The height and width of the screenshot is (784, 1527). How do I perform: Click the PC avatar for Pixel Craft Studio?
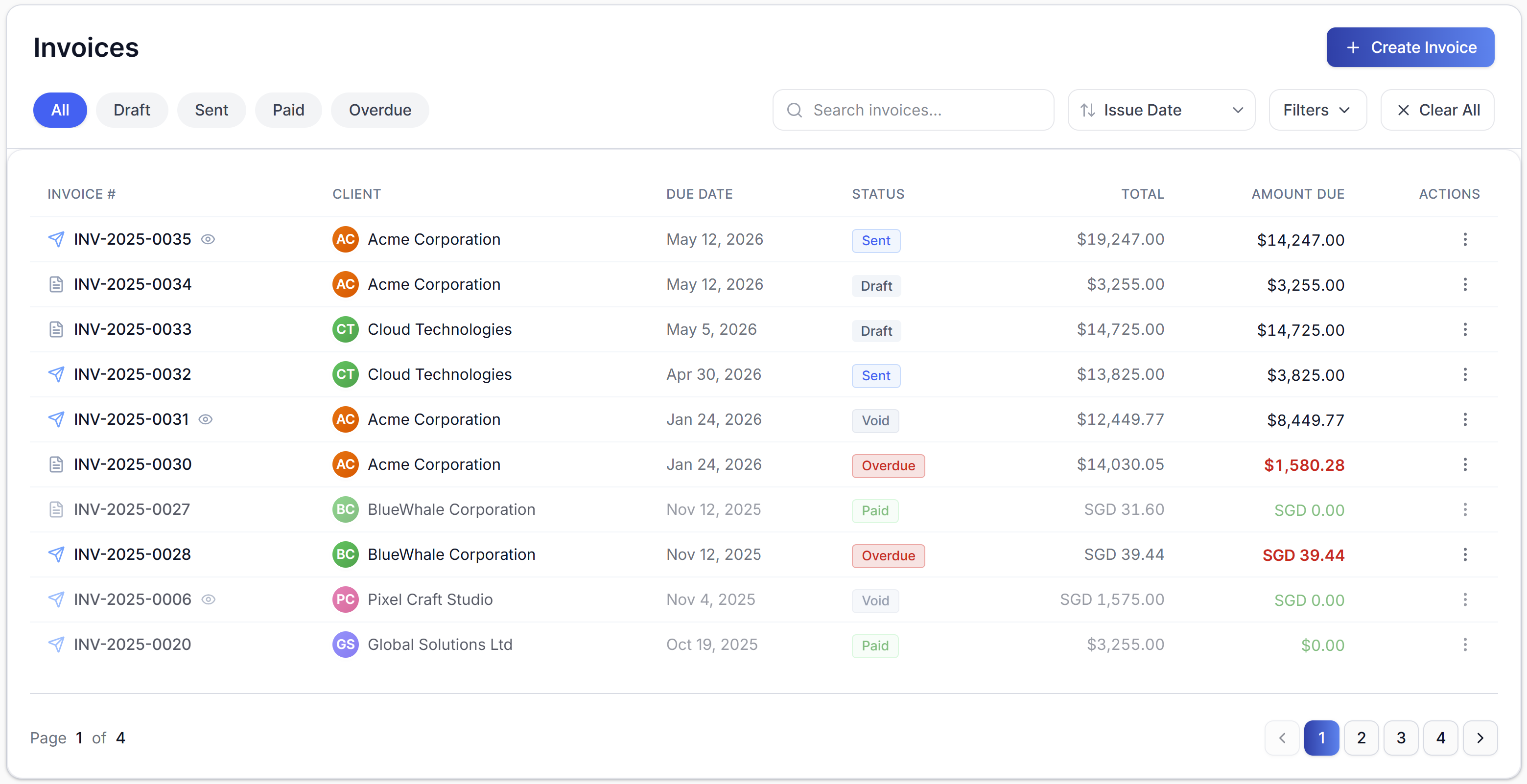click(x=346, y=600)
